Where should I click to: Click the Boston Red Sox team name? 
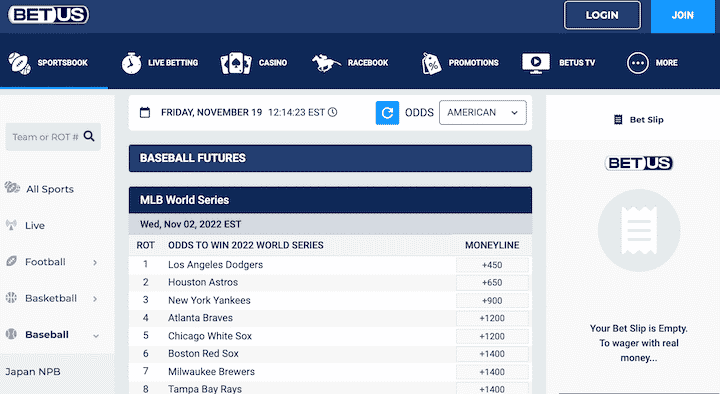[203, 354]
